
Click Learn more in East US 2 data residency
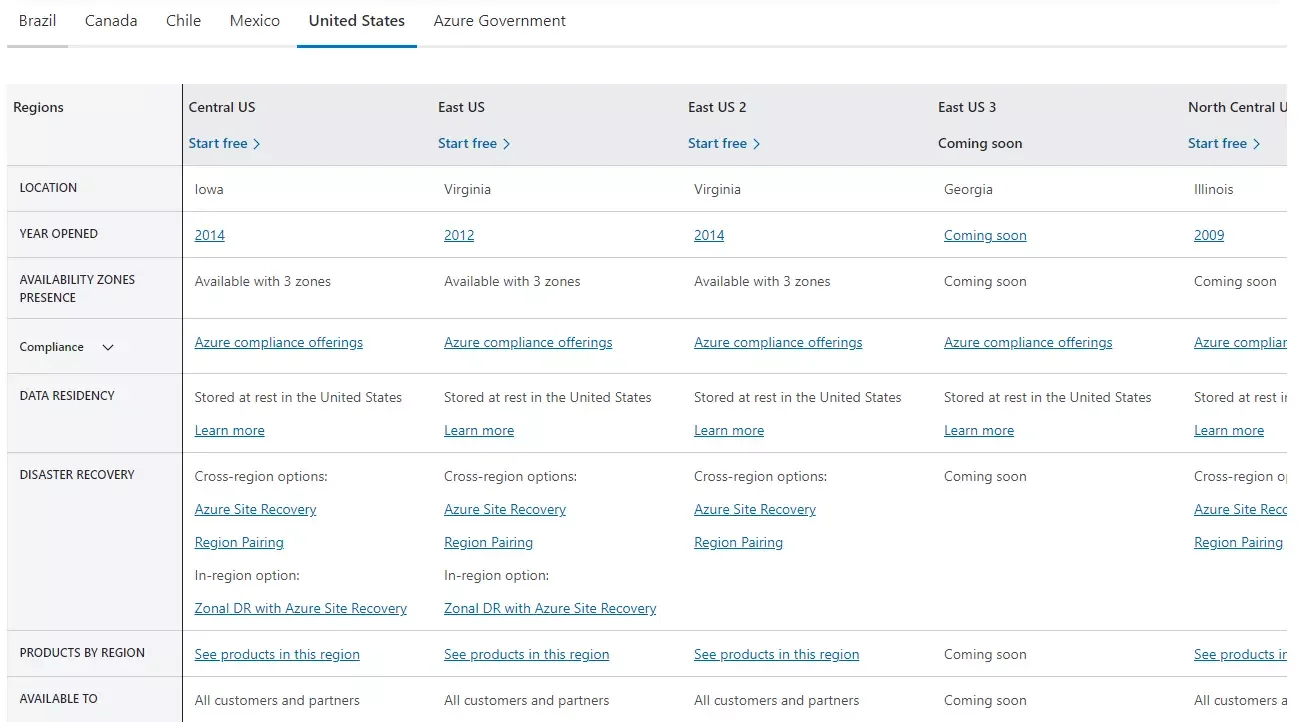point(729,430)
